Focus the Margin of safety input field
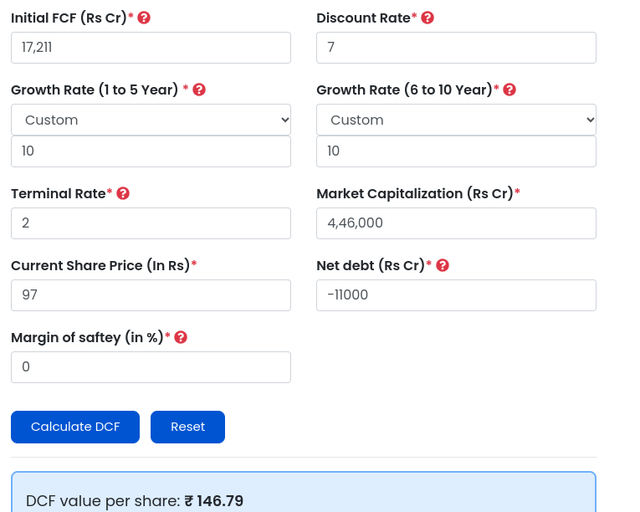Viewport: 640px width, 512px height. (151, 367)
